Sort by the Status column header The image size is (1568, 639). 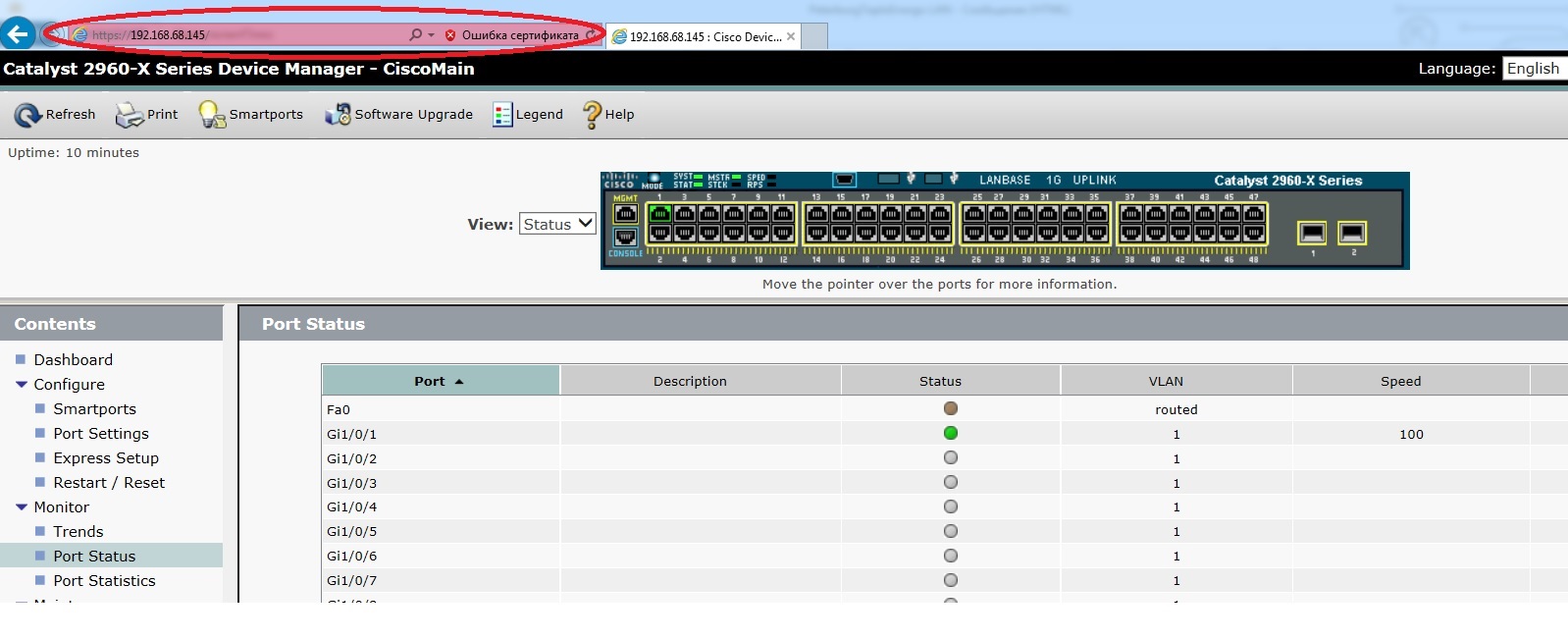951,381
